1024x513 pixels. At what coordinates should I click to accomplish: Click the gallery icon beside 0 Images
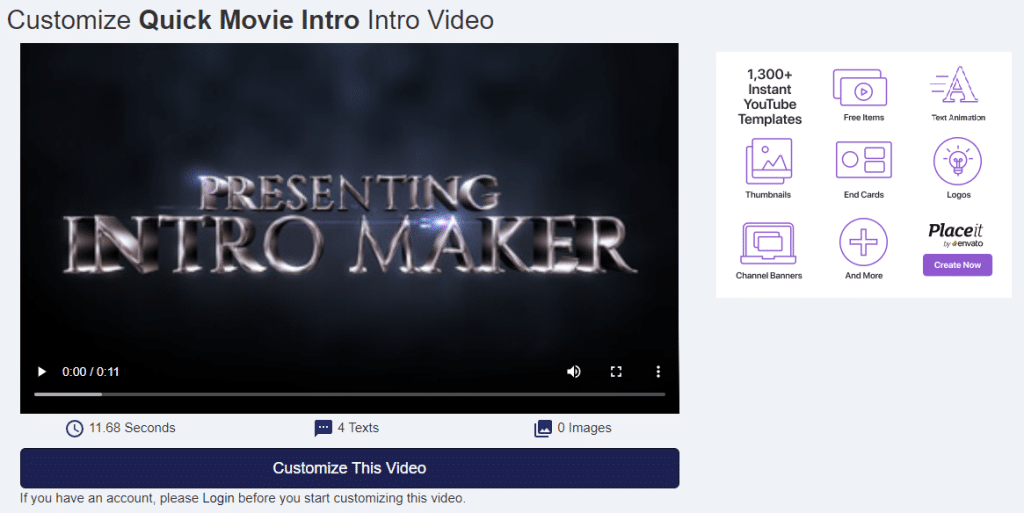click(543, 428)
